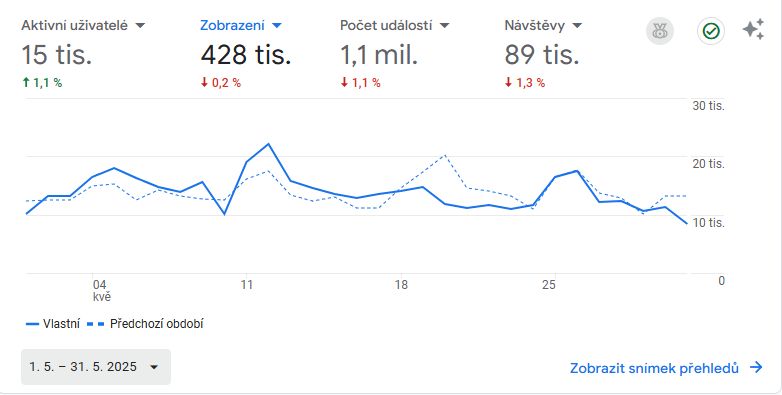This screenshot has height=395, width=782.
Task: Click the dashed line peak after 18
Action: click(445, 155)
